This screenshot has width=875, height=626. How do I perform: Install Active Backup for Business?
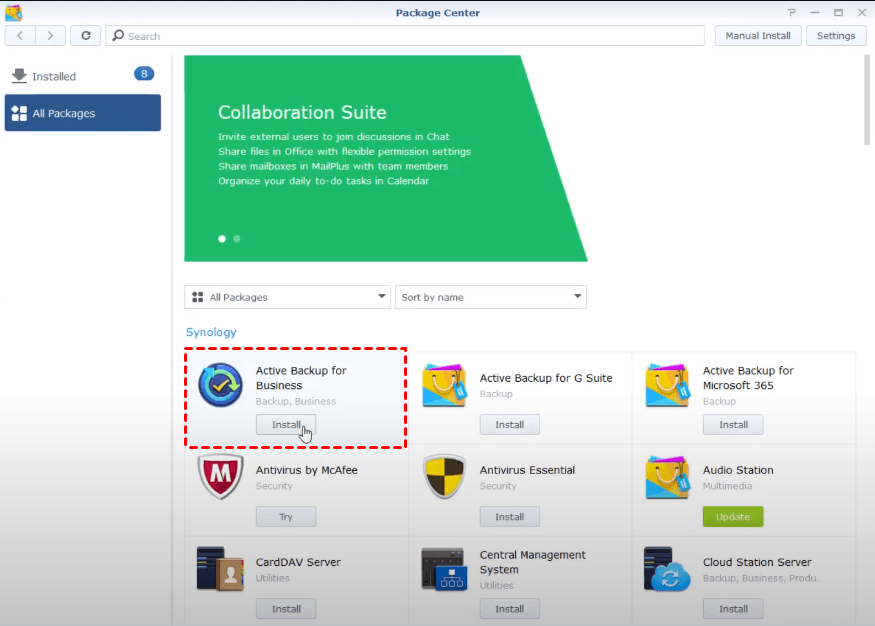[x=286, y=425]
